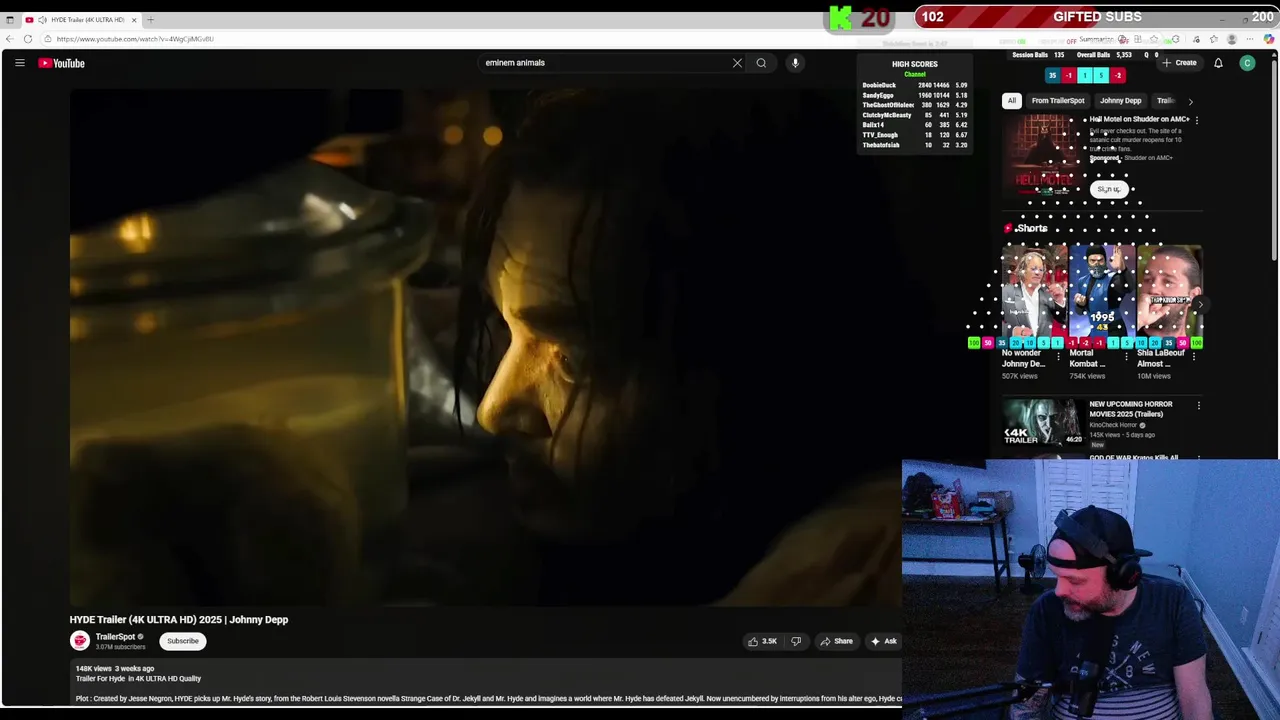Viewport: 1280px width, 720px height.
Task: Share the HYDE trailer video
Action: [837, 641]
